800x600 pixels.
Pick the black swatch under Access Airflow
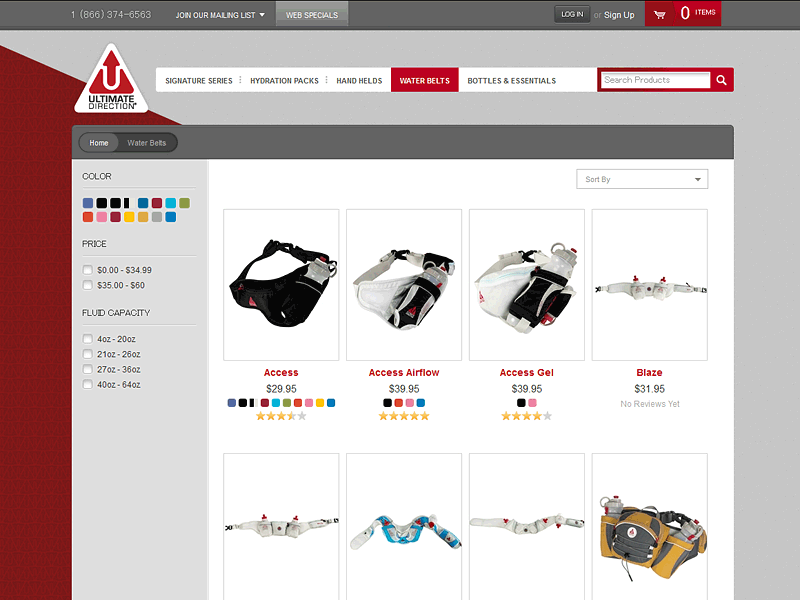click(x=387, y=403)
